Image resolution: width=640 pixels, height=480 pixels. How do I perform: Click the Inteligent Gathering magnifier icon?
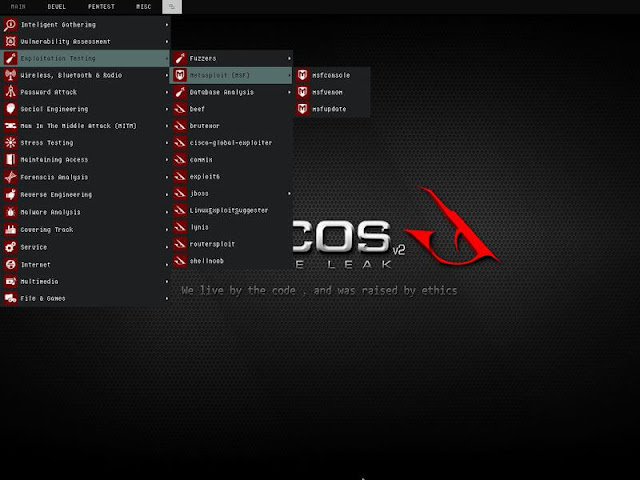[11, 24]
